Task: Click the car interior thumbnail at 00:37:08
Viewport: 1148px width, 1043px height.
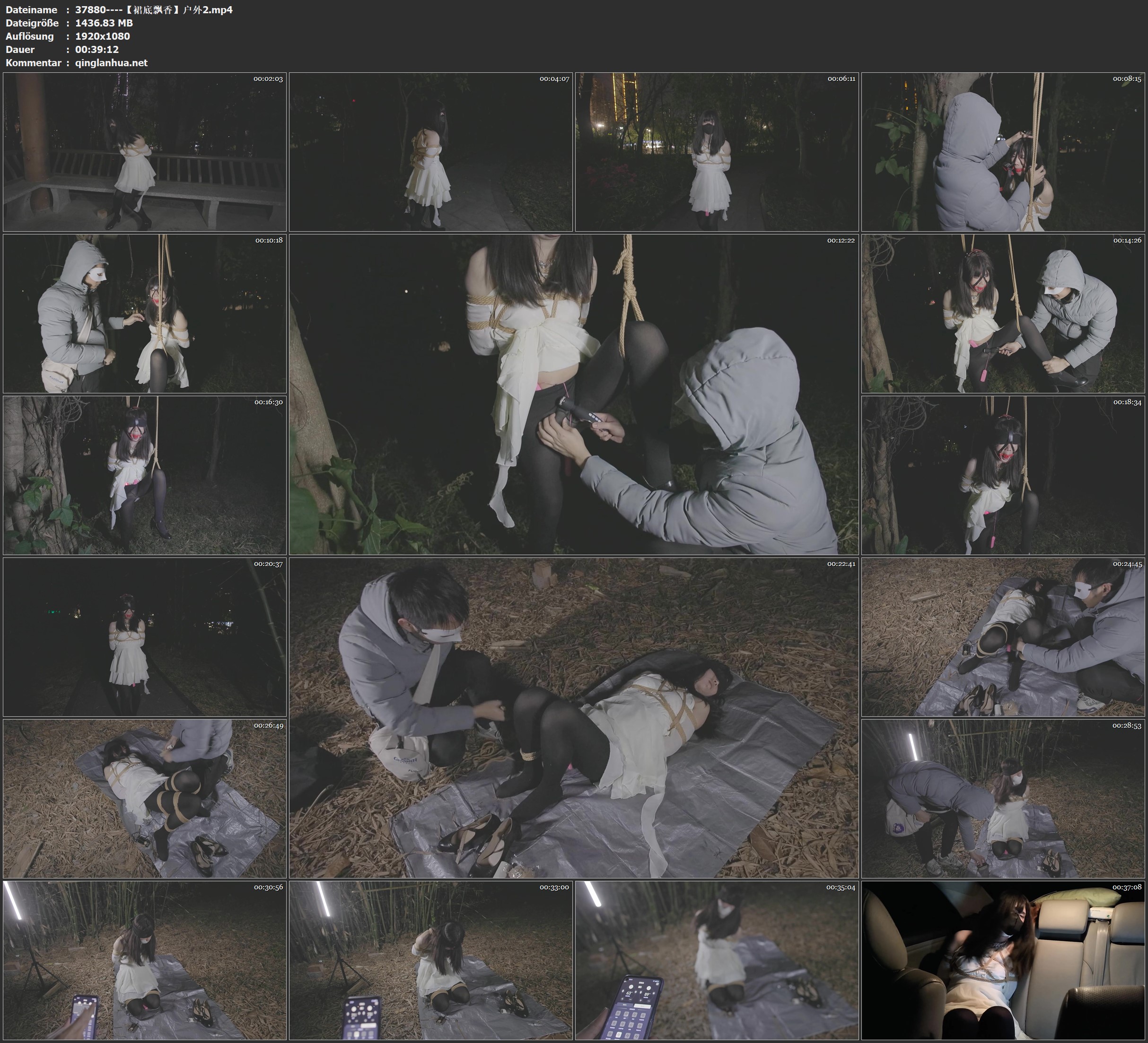Action: pyautogui.click(x=1003, y=960)
